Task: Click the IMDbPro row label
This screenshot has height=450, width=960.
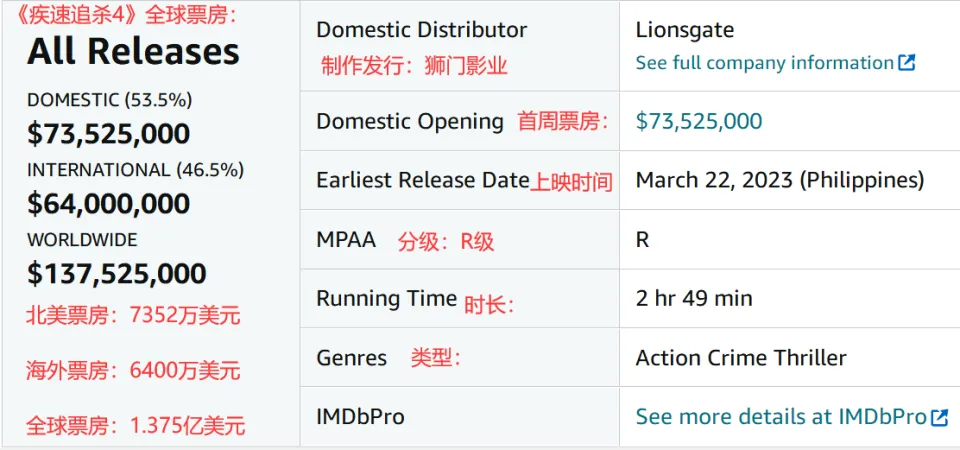Action: (x=360, y=416)
